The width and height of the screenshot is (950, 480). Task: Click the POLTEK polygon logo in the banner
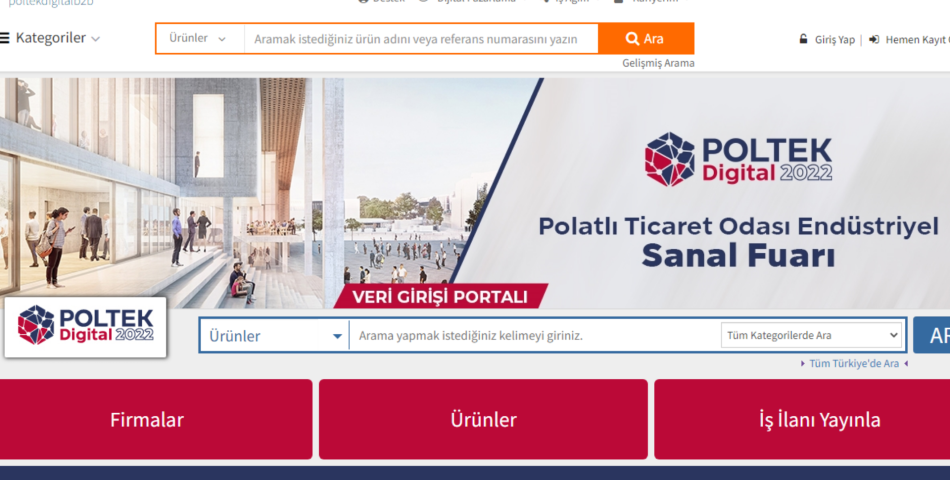[669, 159]
